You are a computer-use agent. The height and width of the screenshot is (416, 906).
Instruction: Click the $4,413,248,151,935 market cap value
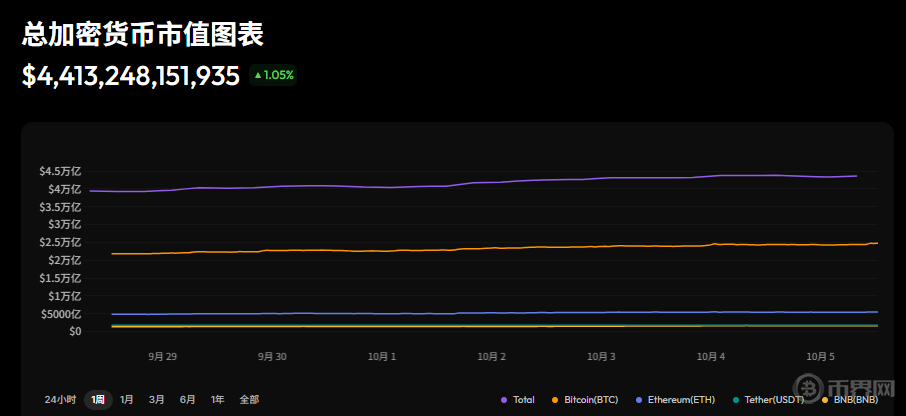(x=131, y=76)
